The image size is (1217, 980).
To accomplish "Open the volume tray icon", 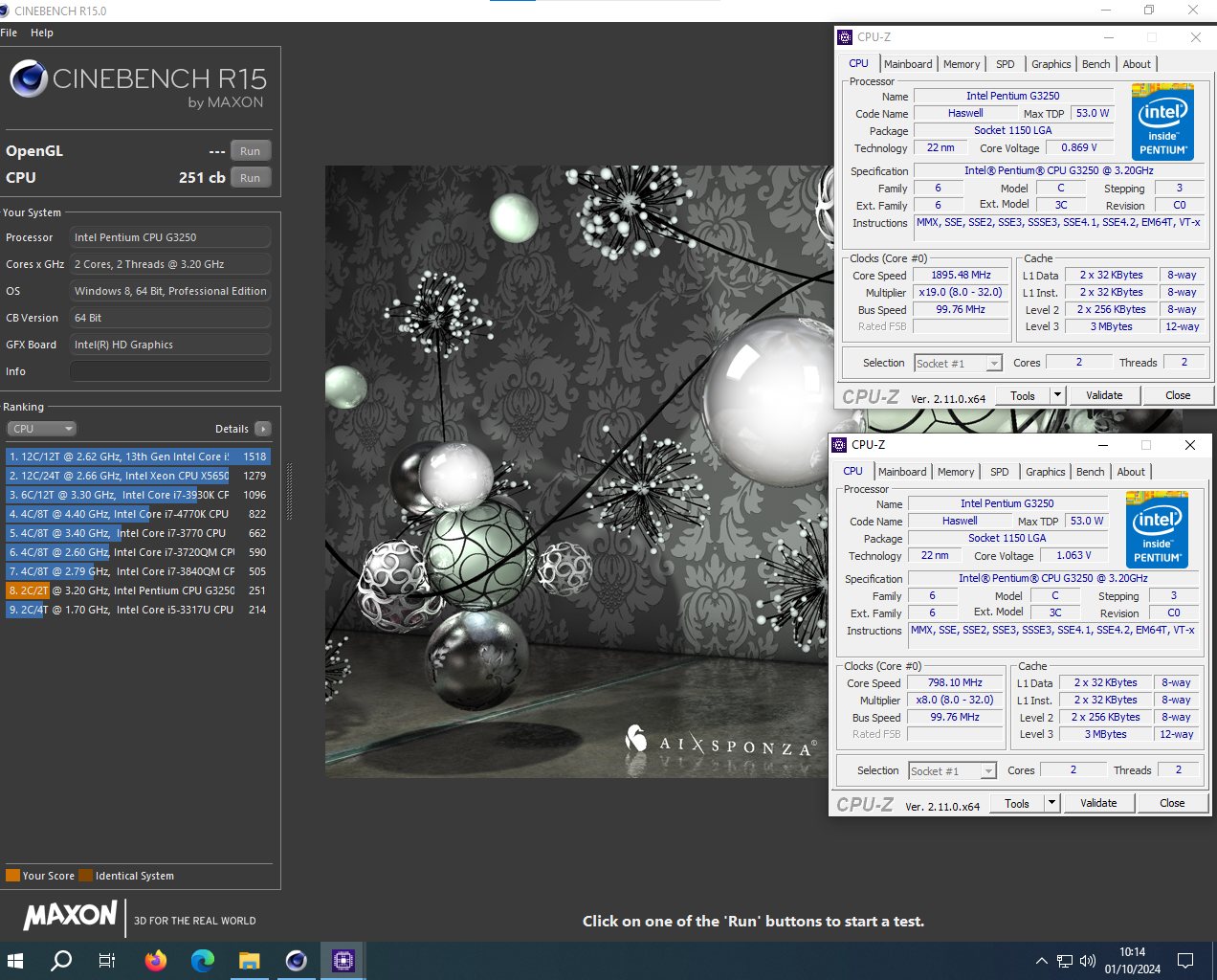I will 1088,960.
